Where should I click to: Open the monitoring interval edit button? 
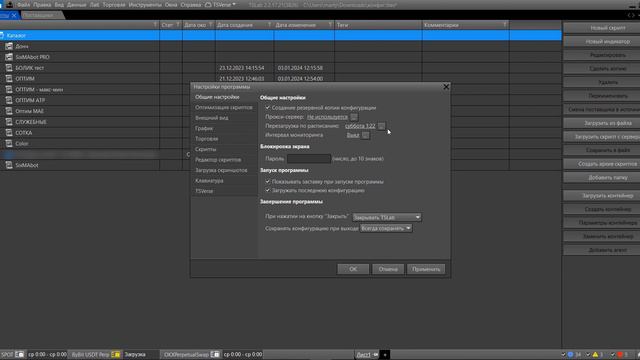pyautogui.click(x=365, y=135)
